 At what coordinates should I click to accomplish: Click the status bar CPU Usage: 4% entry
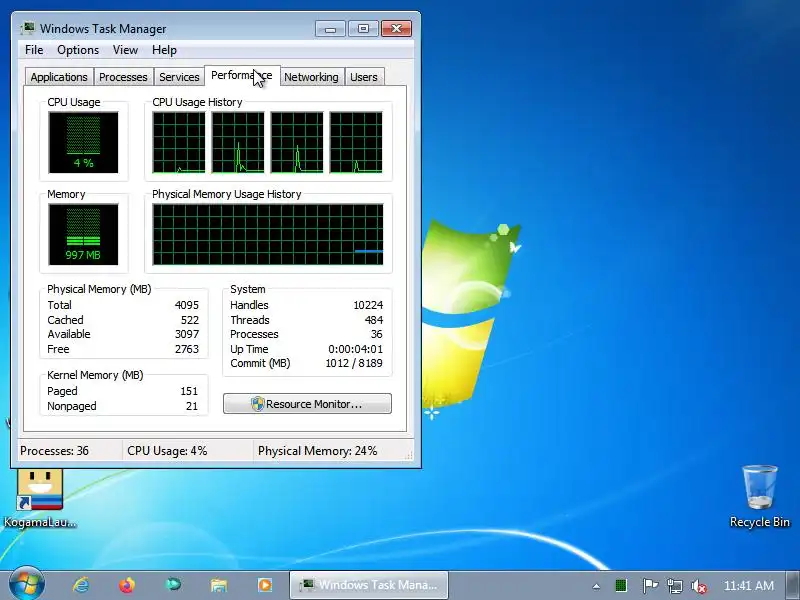click(167, 451)
